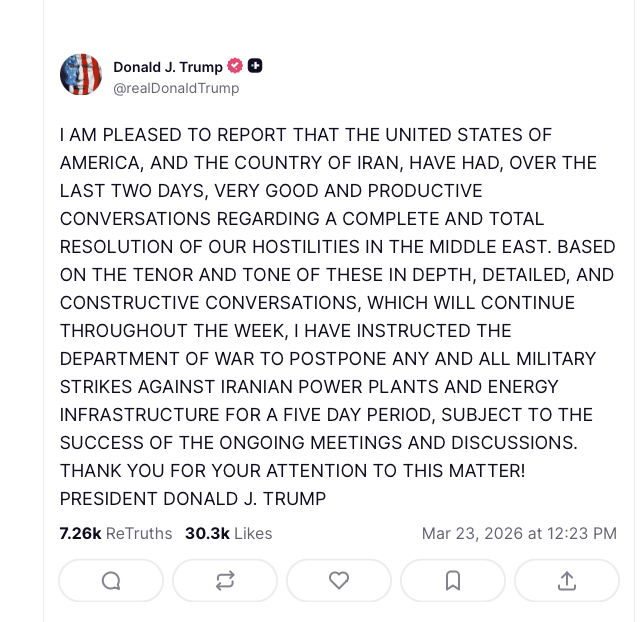
Task: Click the Donald J. Trump display name
Action: (168, 67)
